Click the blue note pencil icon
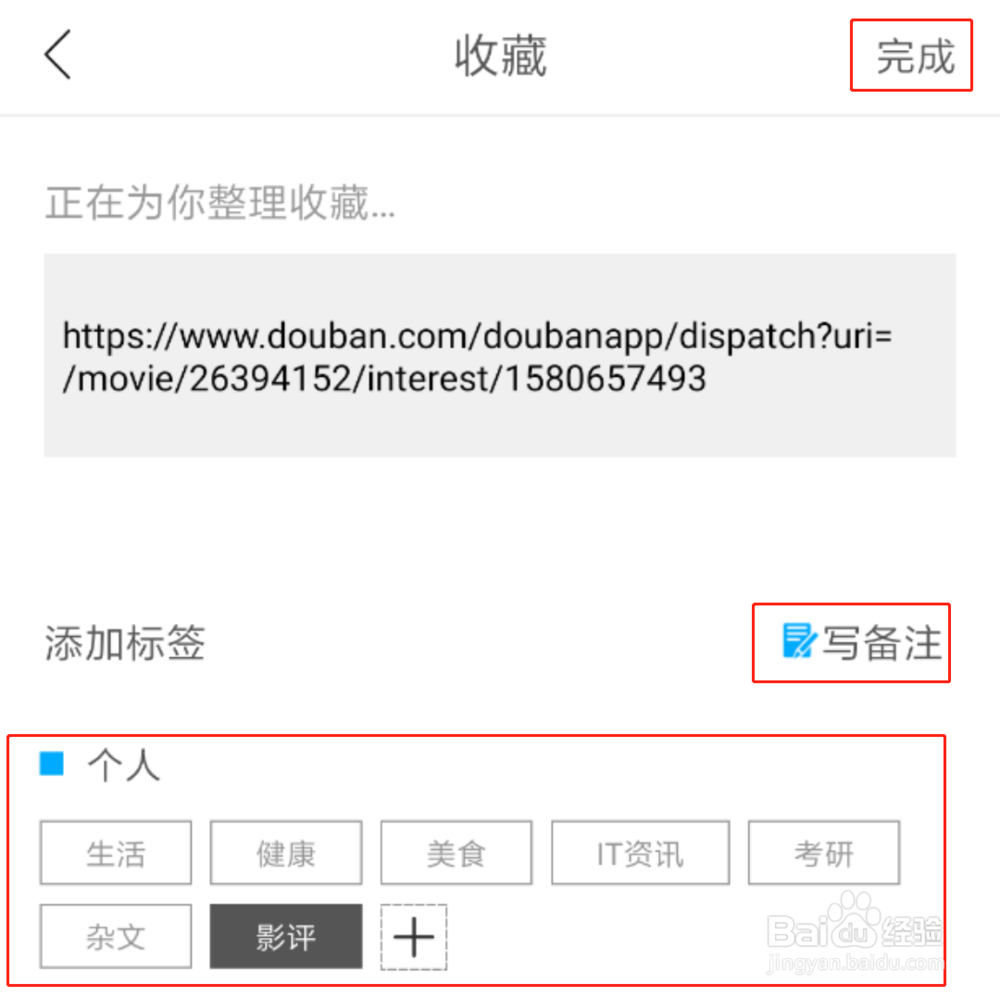The height and width of the screenshot is (997, 1000). (799, 641)
